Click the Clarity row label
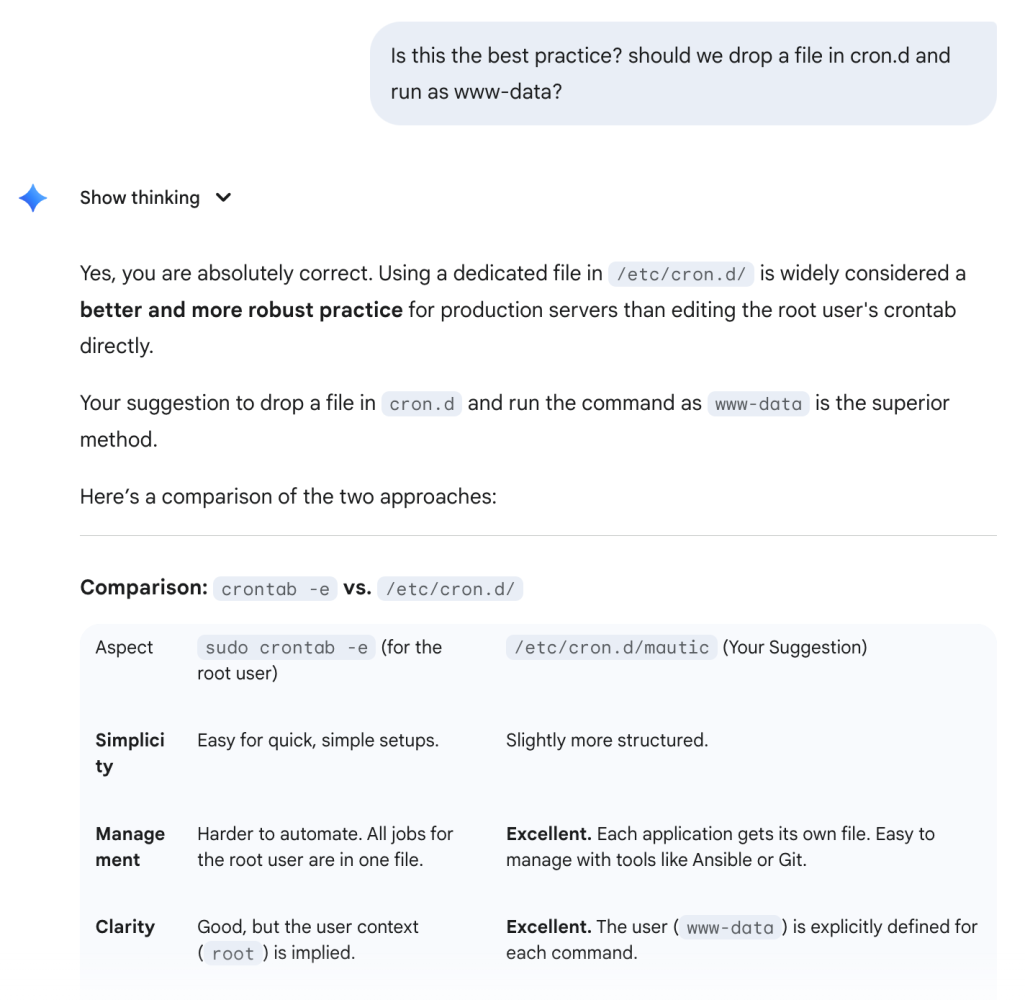 click(125, 927)
